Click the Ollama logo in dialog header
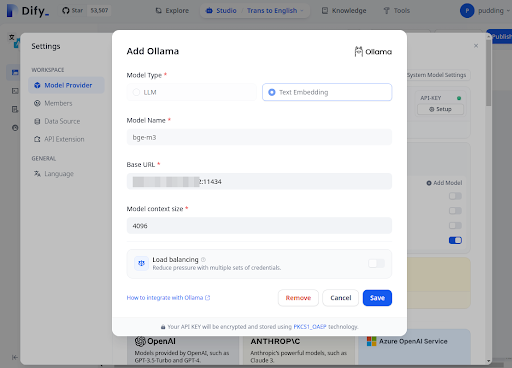The height and width of the screenshot is (368, 512). click(x=373, y=52)
